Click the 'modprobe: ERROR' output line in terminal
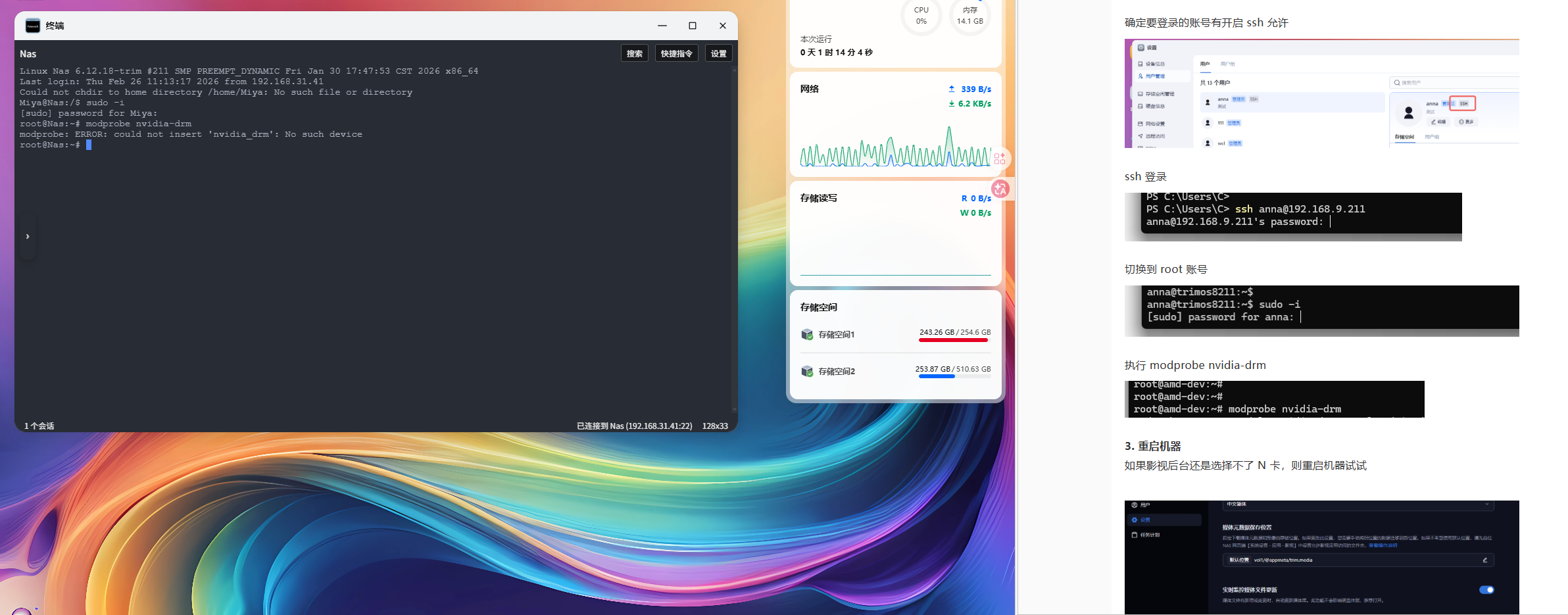 pos(191,134)
